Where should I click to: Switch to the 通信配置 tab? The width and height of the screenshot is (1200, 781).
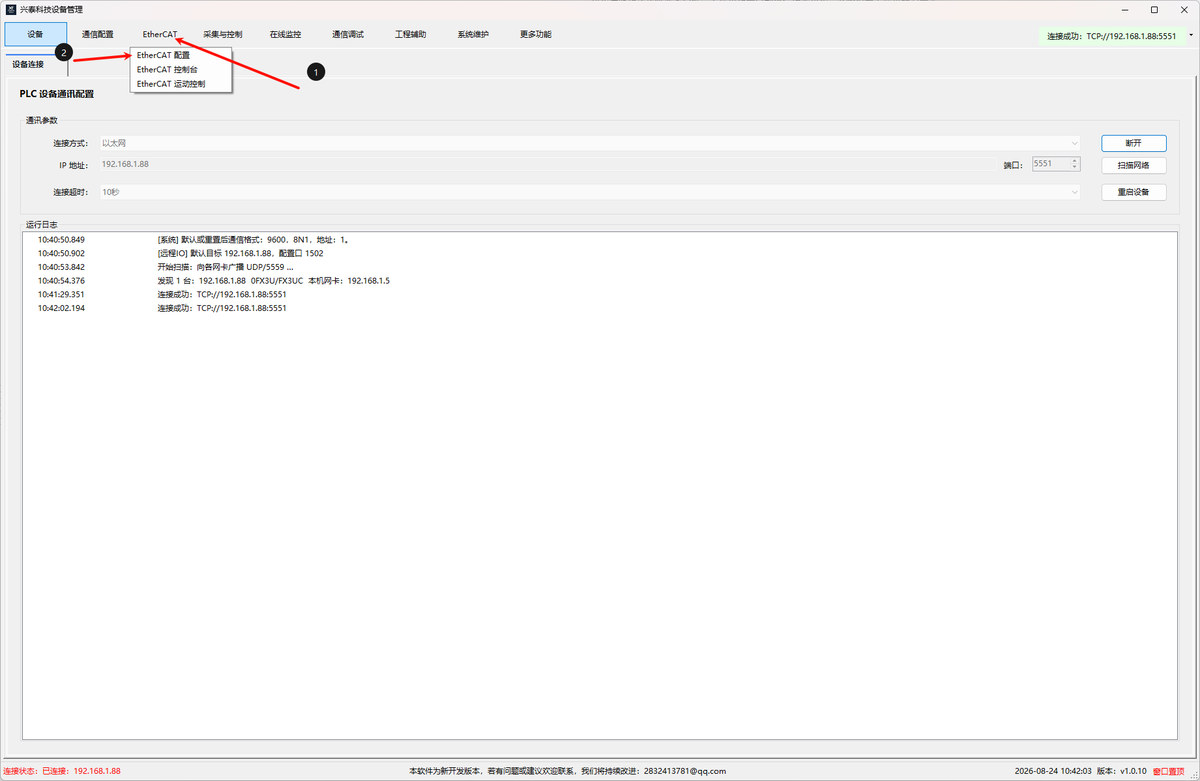pos(98,34)
